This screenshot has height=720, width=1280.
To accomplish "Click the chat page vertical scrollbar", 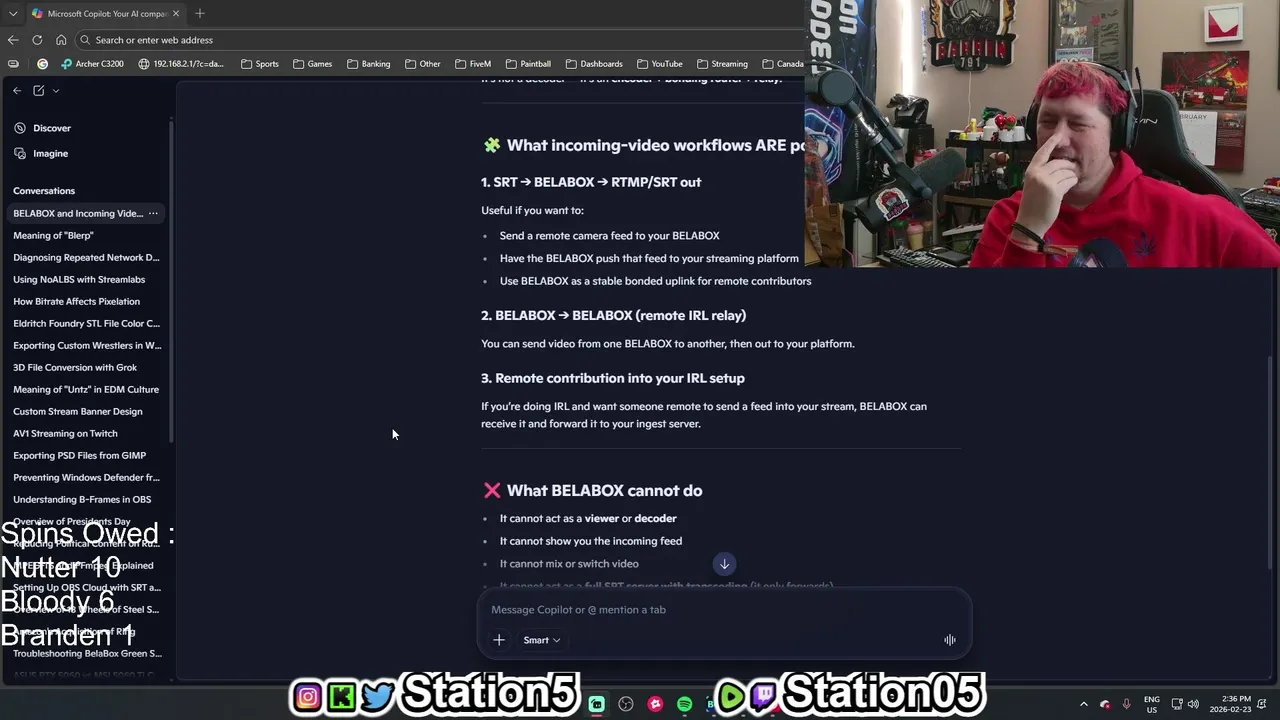I will (x=1272, y=462).
